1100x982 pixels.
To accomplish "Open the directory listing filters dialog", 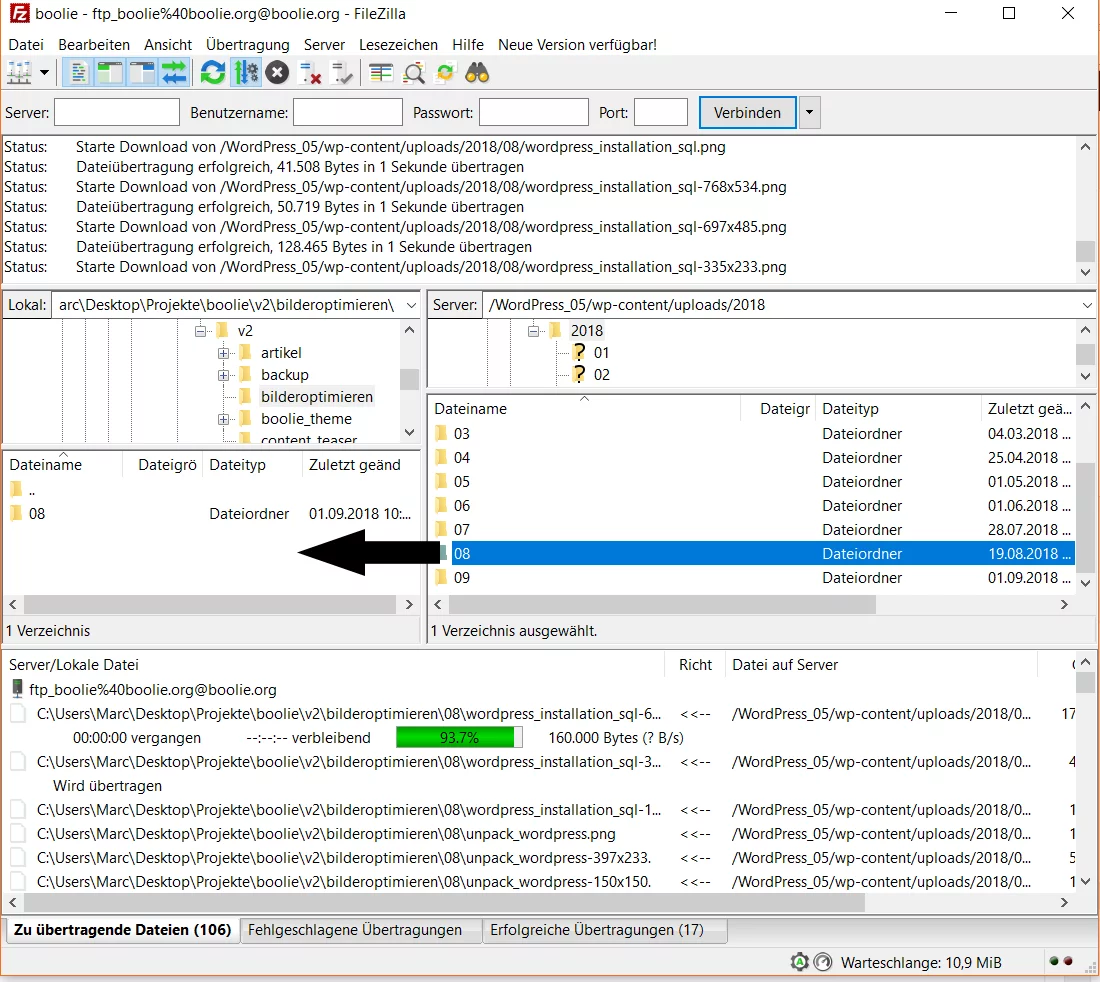I will point(381,72).
